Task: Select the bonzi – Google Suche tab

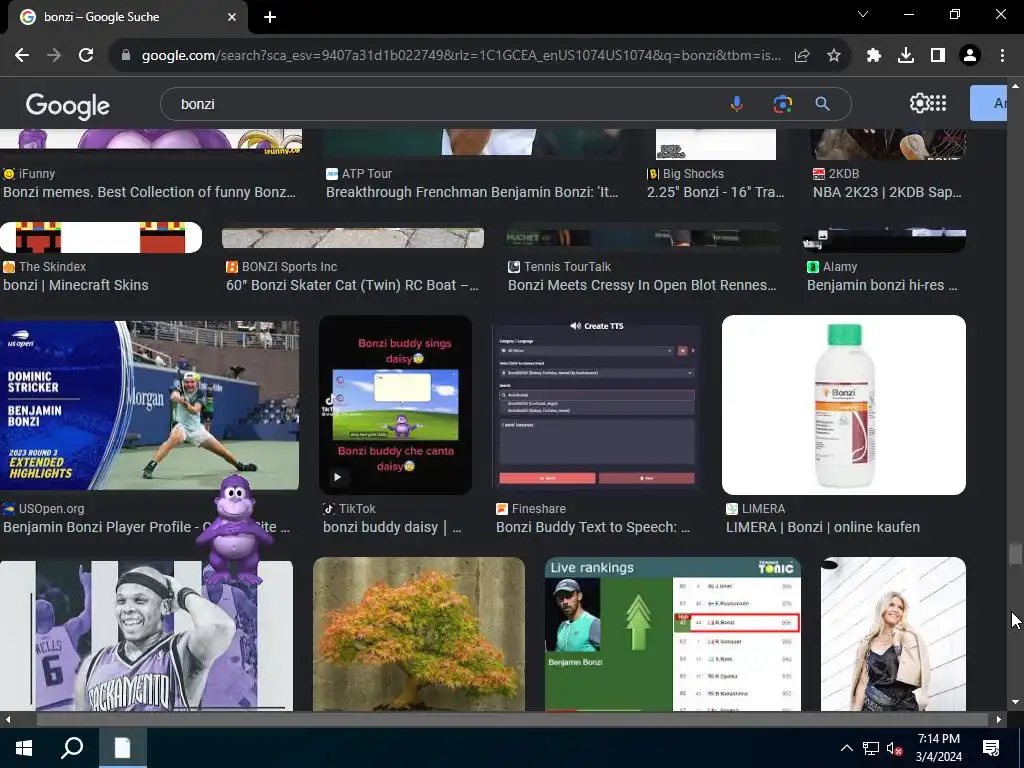Action: coord(128,17)
